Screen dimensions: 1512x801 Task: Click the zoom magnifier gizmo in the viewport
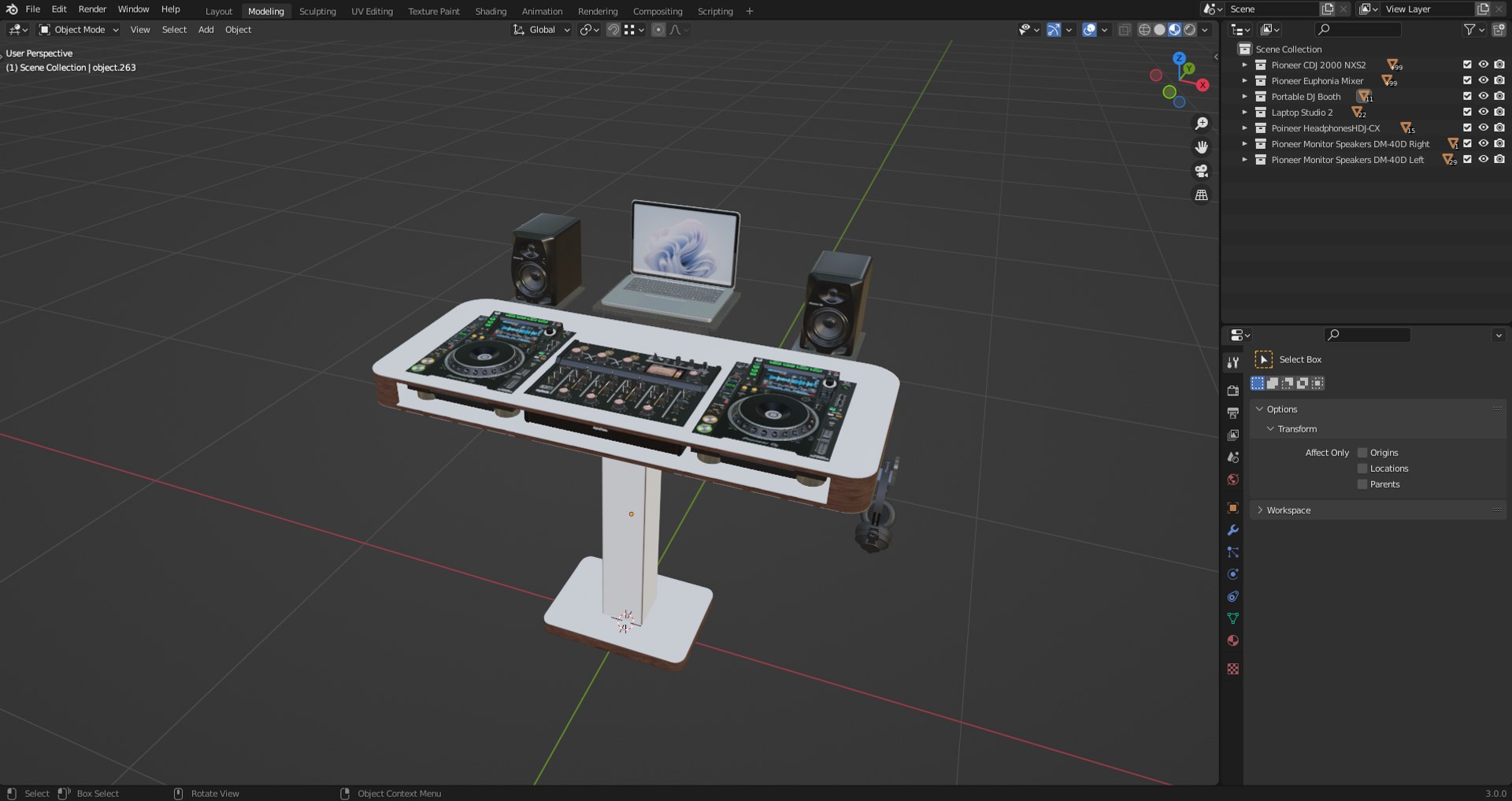(x=1202, y=124)
